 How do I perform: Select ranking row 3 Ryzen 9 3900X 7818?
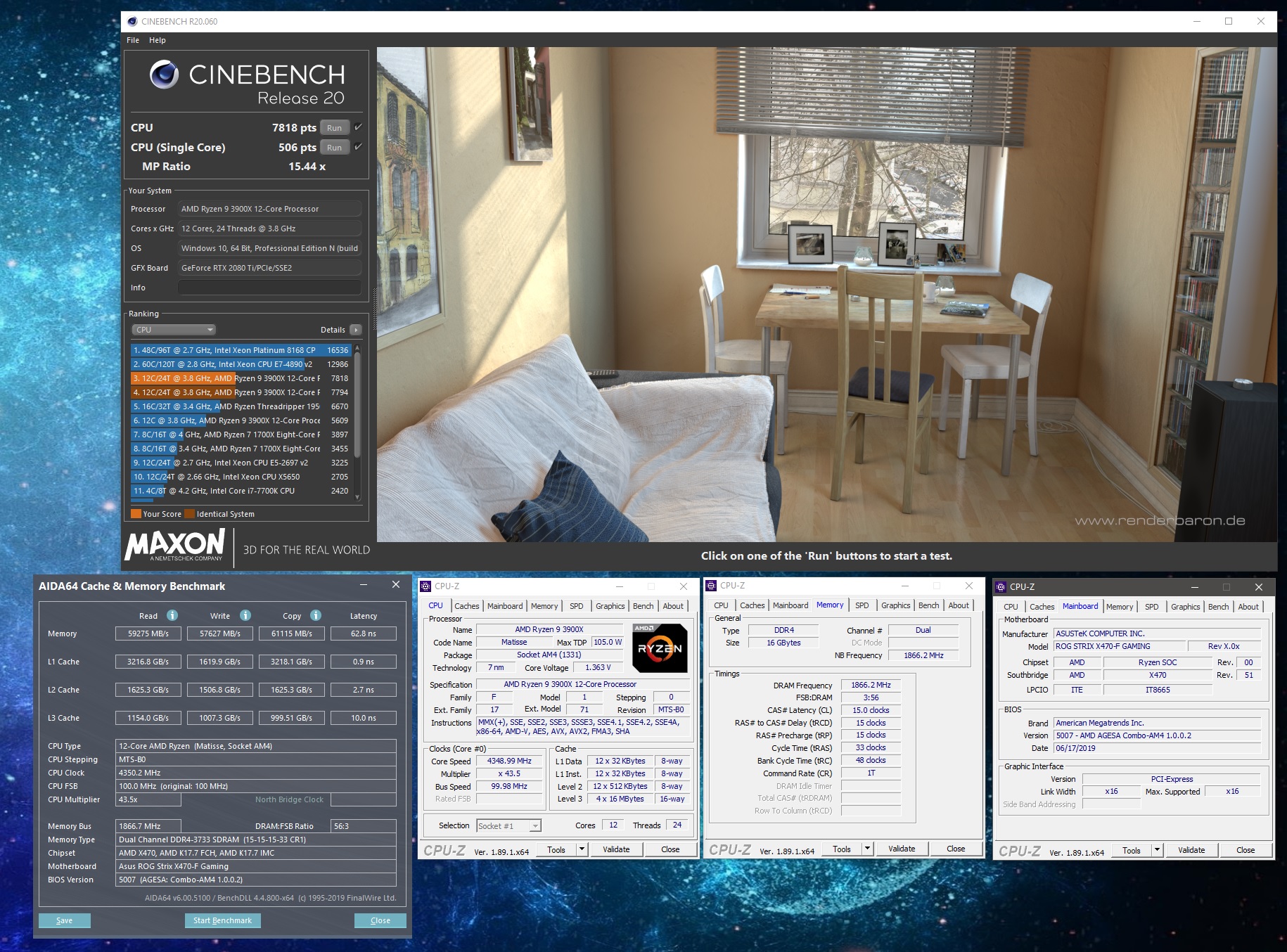241,378
